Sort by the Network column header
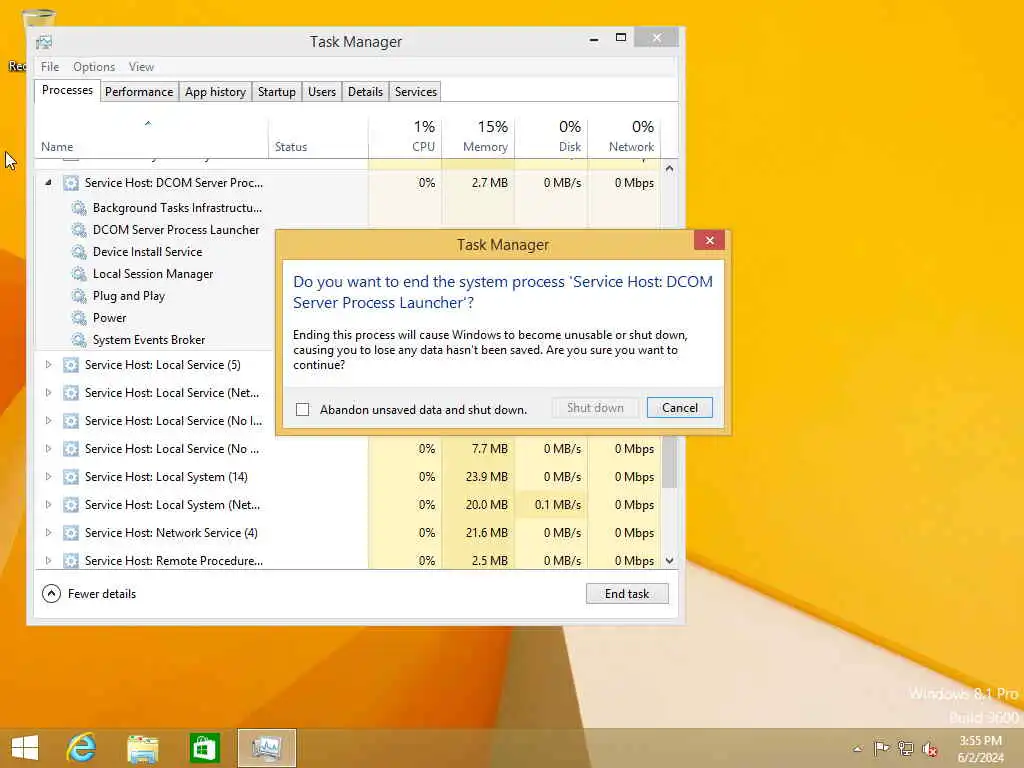 (624, 138)
